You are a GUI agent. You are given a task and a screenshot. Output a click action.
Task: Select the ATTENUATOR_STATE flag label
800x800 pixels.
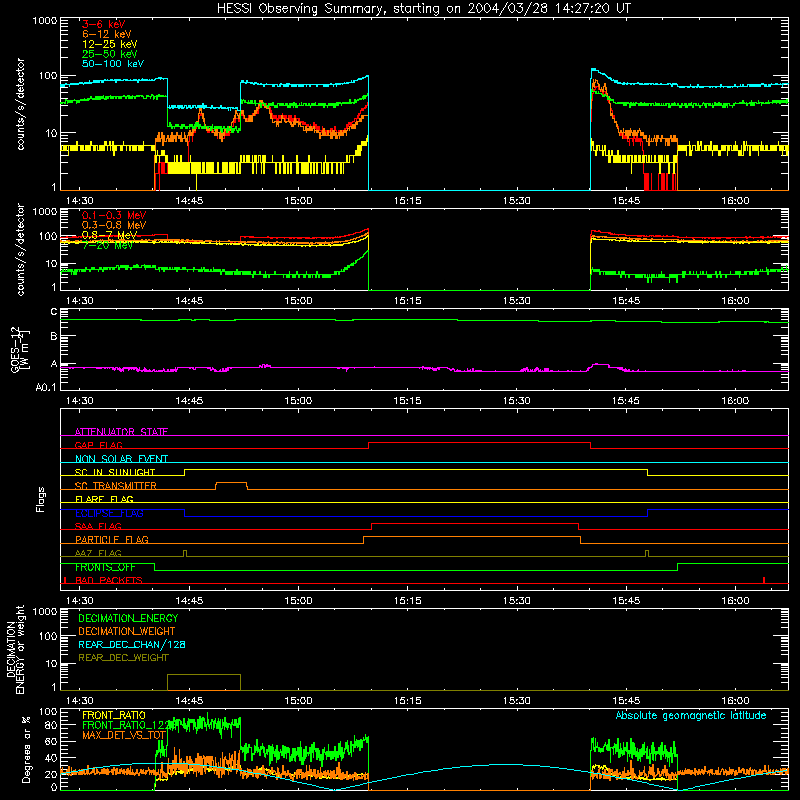point(121,432)
